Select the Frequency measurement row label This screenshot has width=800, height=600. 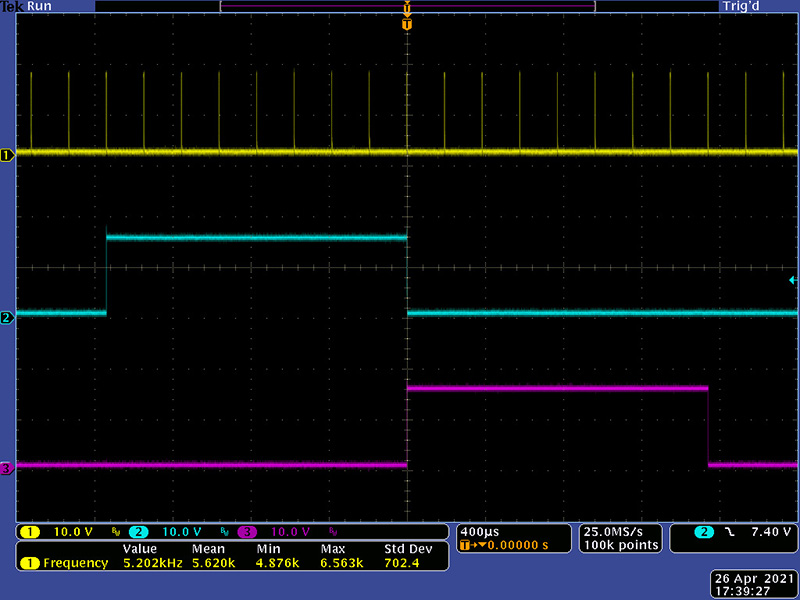[74, 563]
